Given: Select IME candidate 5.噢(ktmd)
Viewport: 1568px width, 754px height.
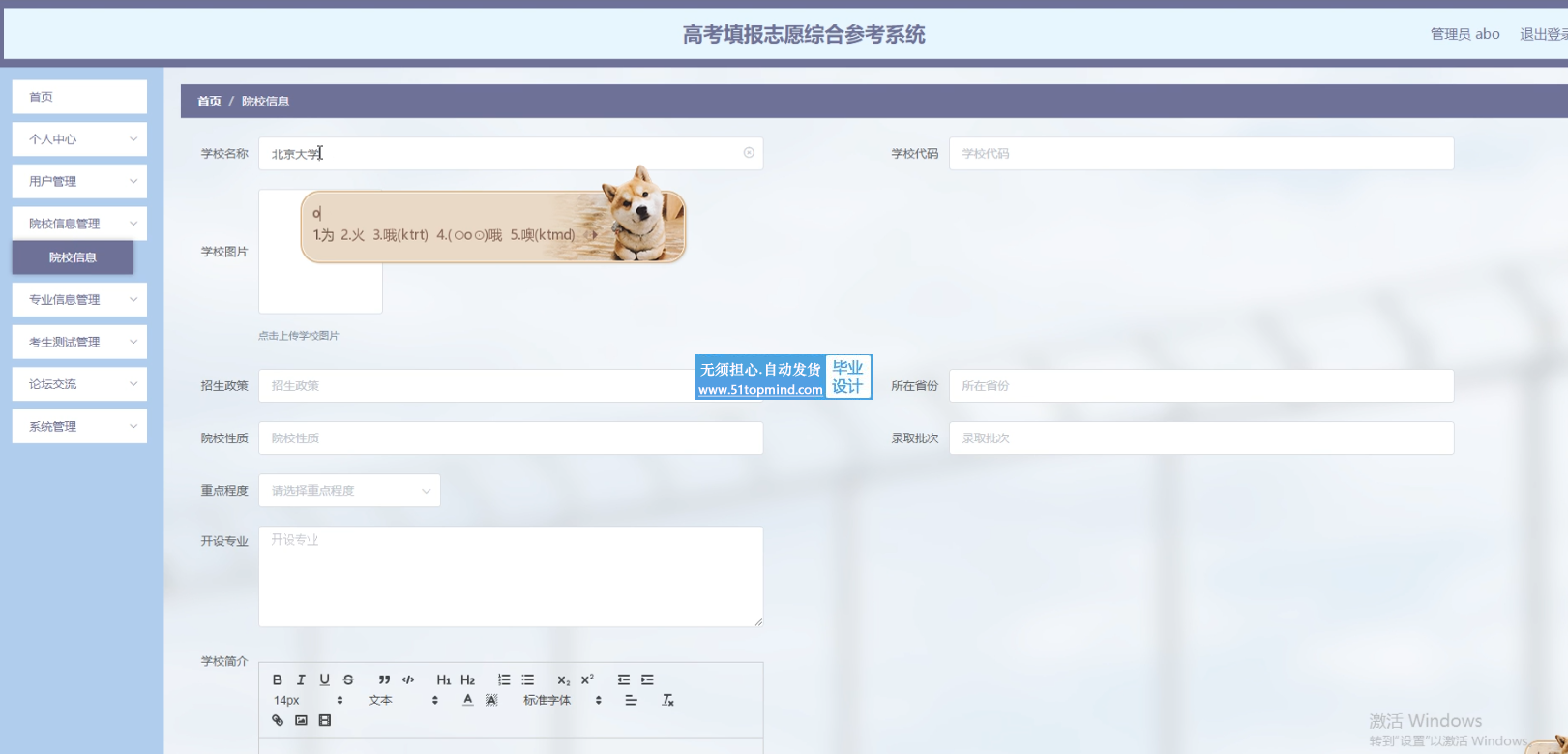Looking at the screenshot, I should tap(543, 234).
